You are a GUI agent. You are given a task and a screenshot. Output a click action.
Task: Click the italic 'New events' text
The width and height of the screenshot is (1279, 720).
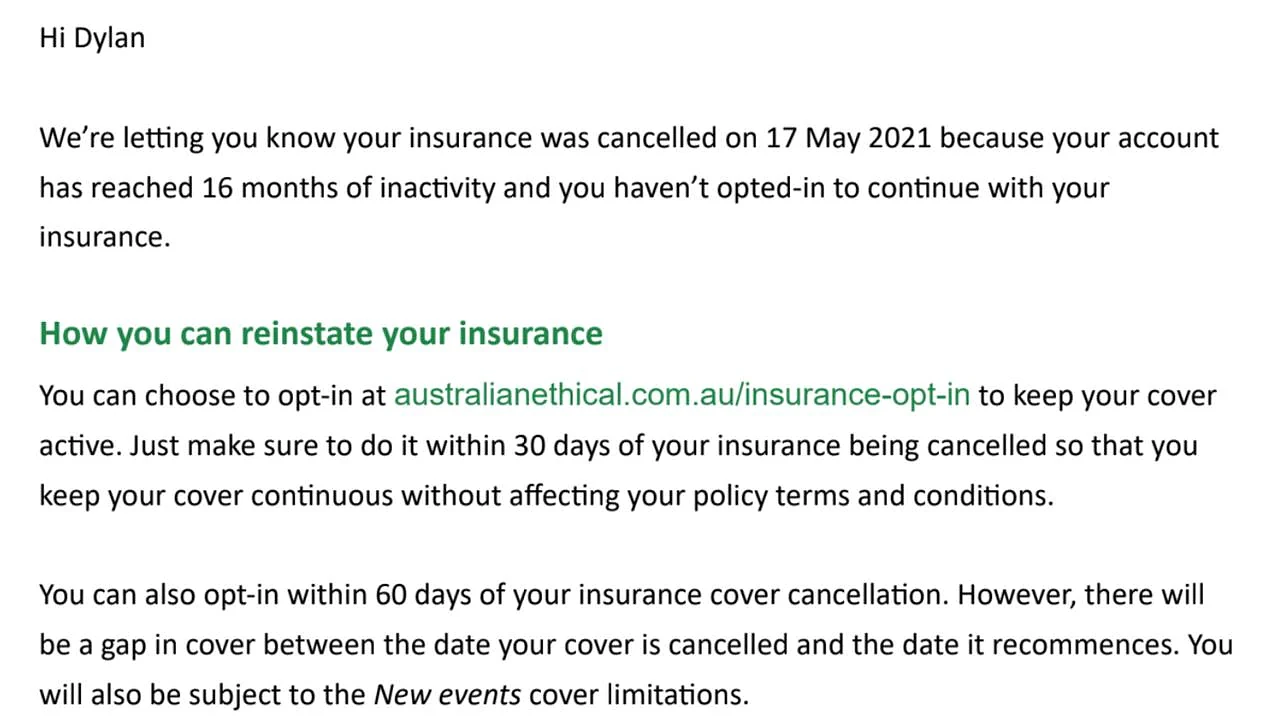447,694
